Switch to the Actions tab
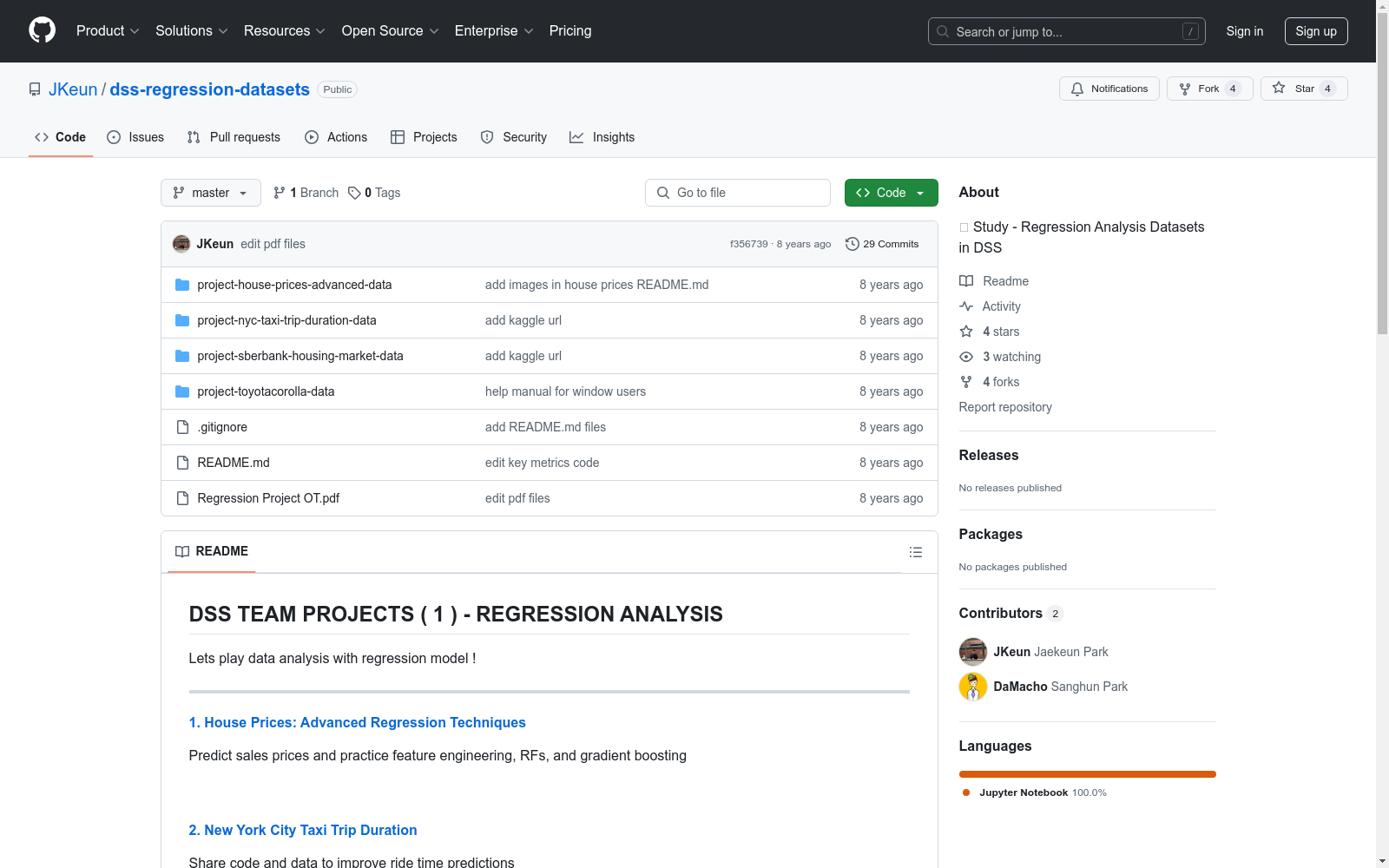Image resolution: width=1389 pixels, height=868 pixels. coord(336,137)
